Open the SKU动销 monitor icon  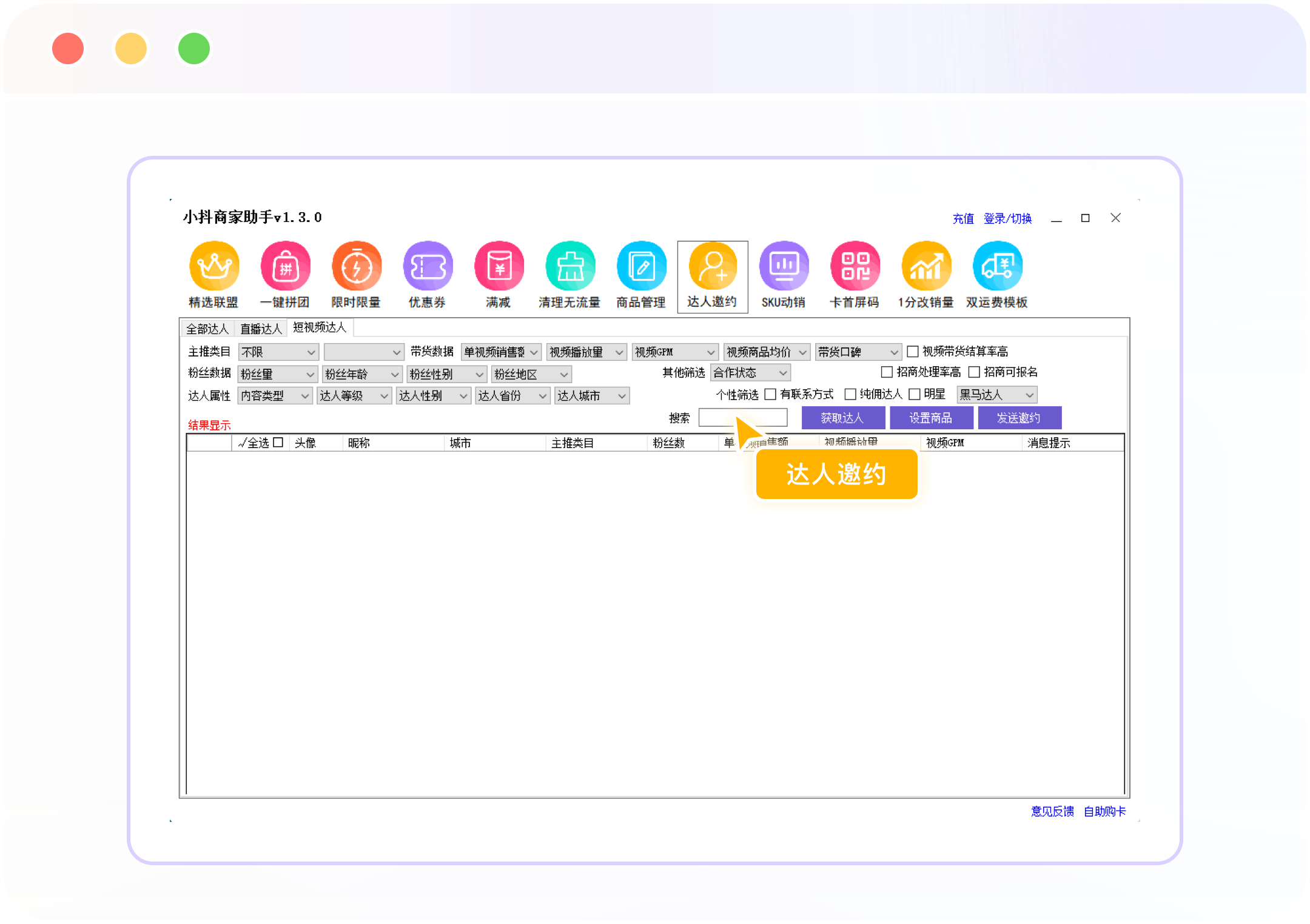(x=784, y=267)
